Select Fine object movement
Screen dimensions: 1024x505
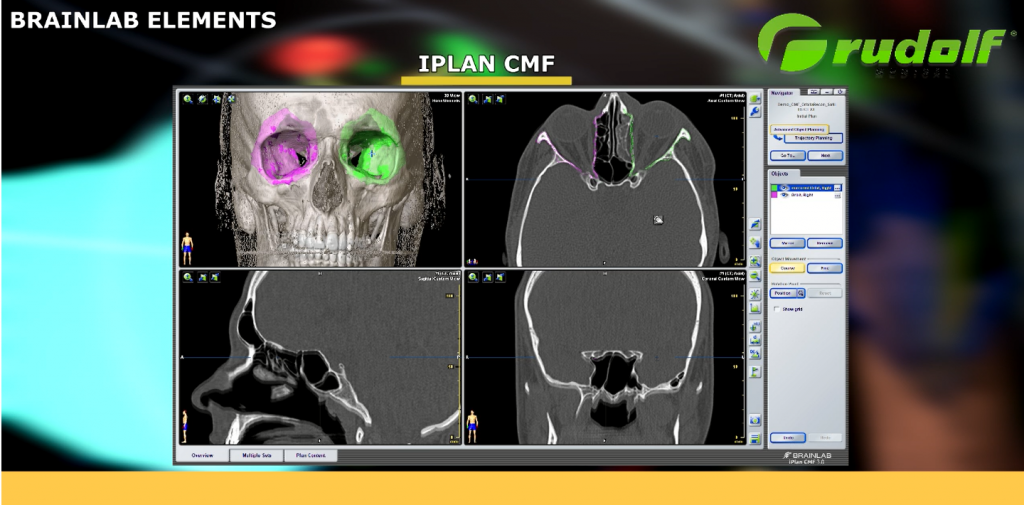(825, 268)
